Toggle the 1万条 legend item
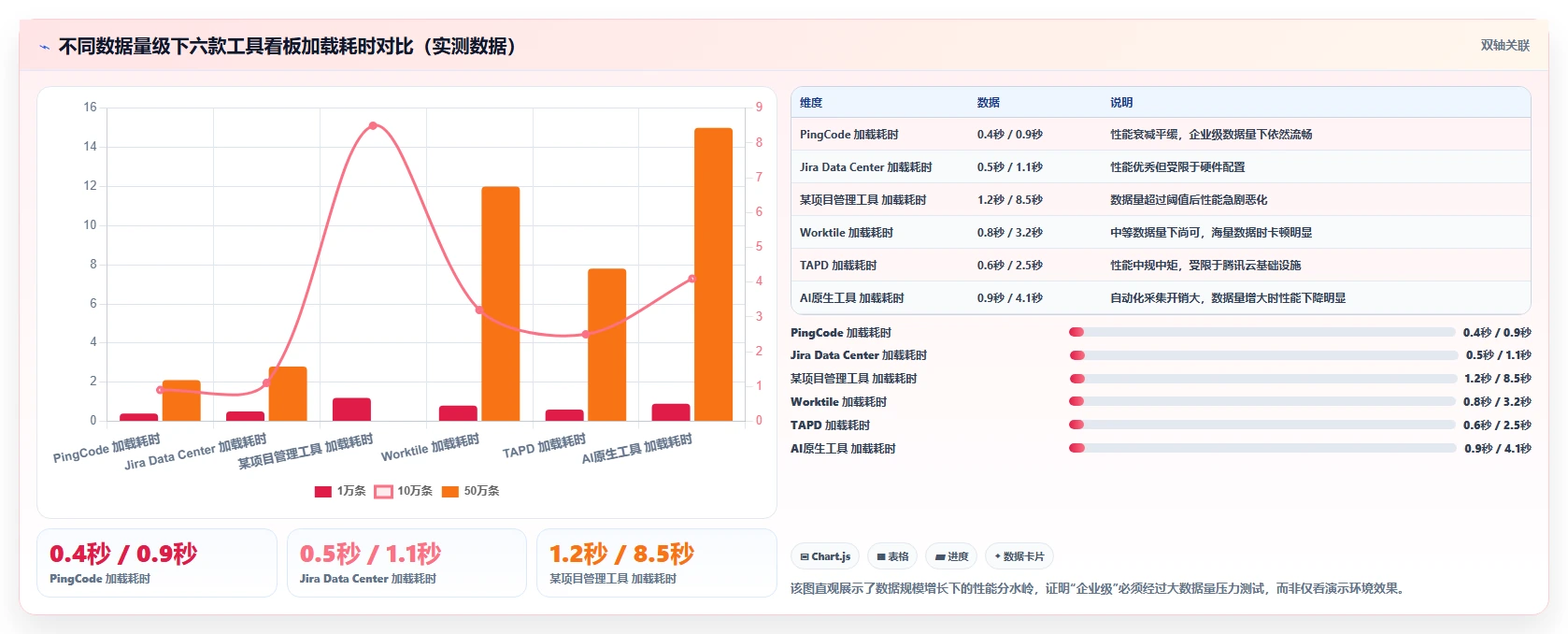The width and height of the screenshot is (1568, 634). coord(340,491)
